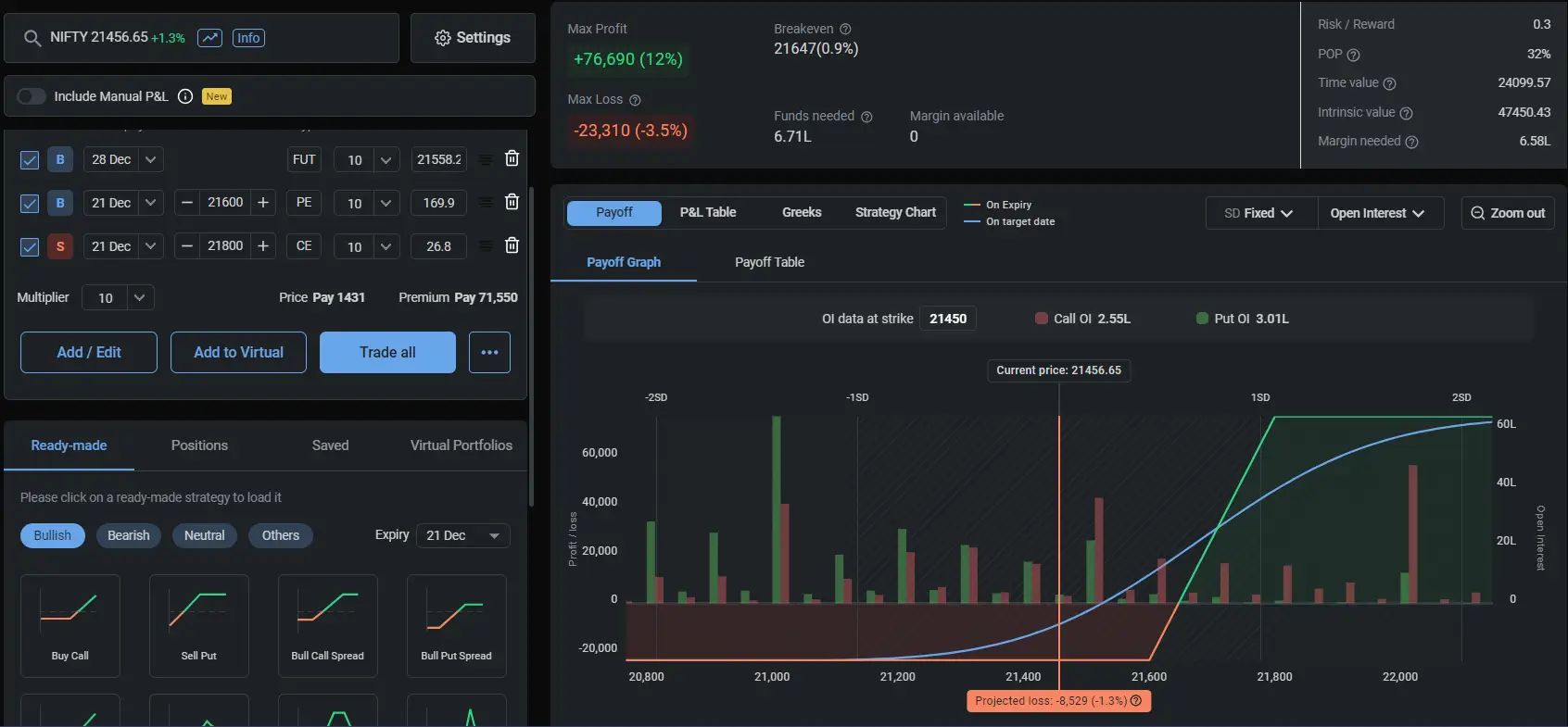Image resolution: width=1568 pixels, height=727 pixels.
Task: Load the Sell Put strategy
Action: click(199, 626)
